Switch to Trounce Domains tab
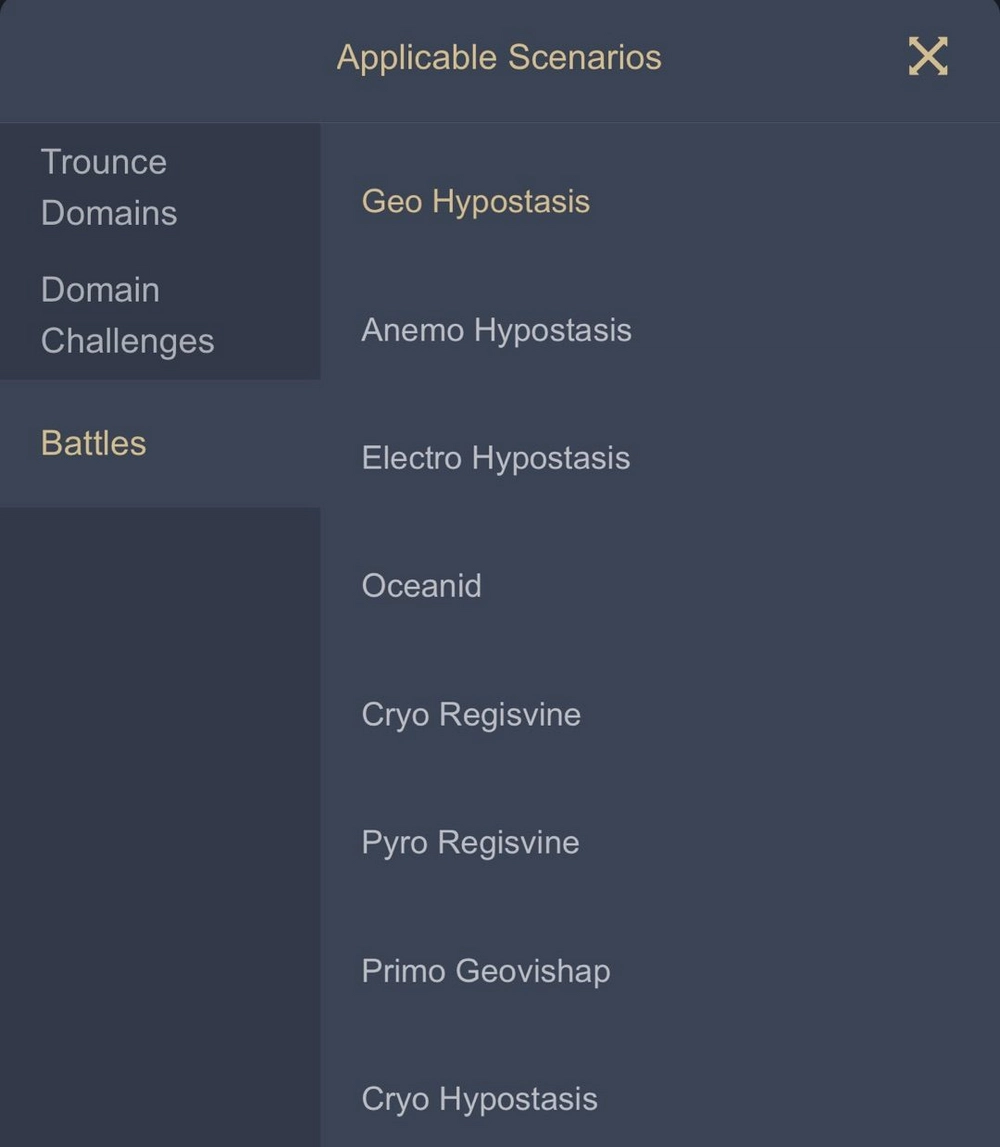This screenshot has width=1000, height=1147. (x=108, y=187)
